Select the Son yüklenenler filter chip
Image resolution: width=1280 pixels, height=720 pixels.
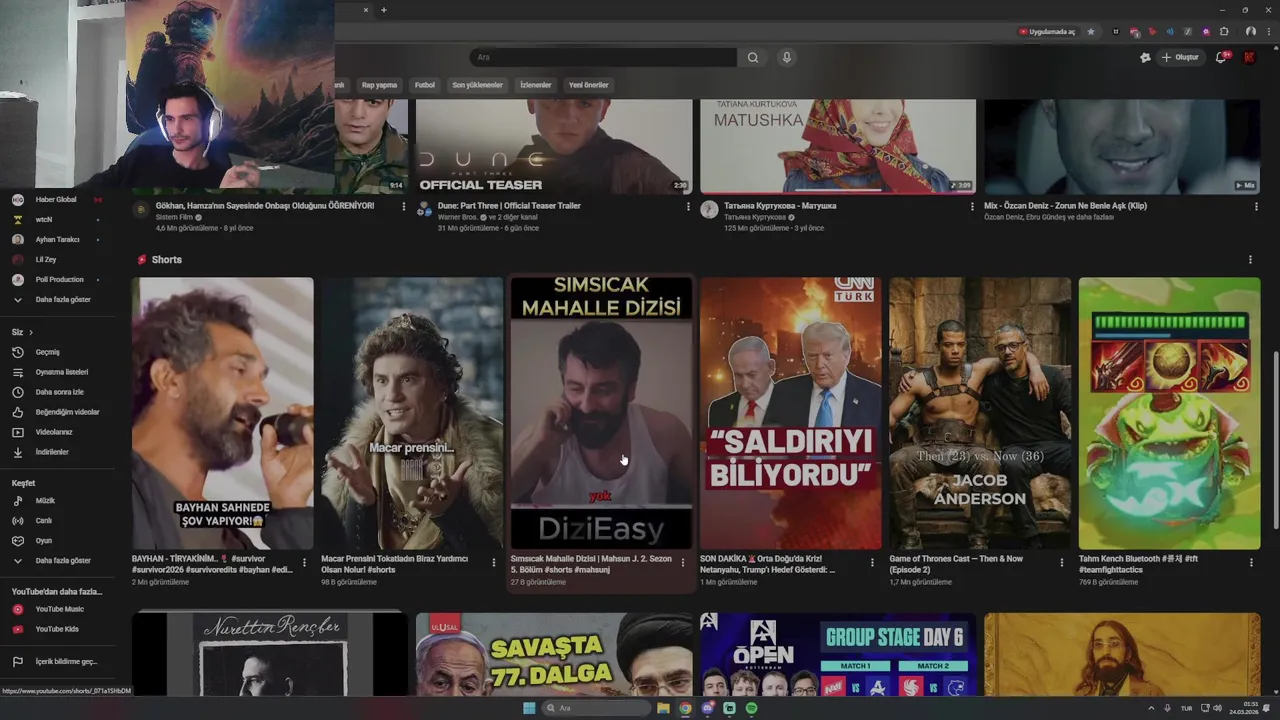click(477, 85)
